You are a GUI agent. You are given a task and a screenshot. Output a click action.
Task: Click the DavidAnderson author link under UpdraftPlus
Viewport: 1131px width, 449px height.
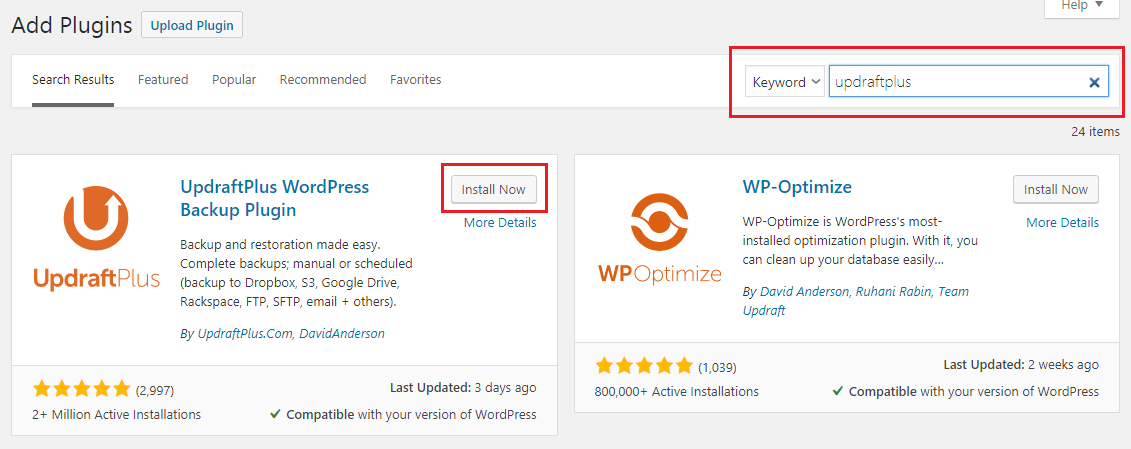tap(342, 334)
